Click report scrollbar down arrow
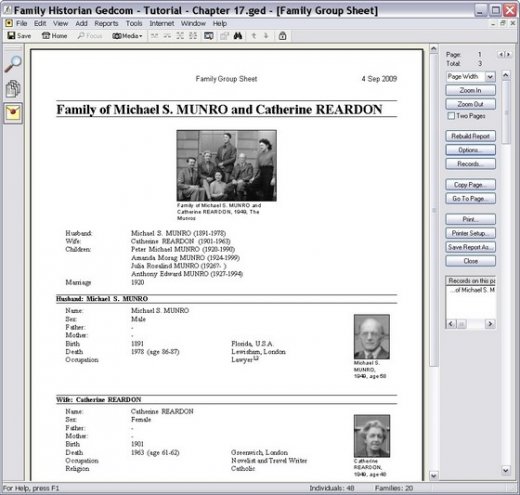Screen dimensions: 520x495 [433, 476]
